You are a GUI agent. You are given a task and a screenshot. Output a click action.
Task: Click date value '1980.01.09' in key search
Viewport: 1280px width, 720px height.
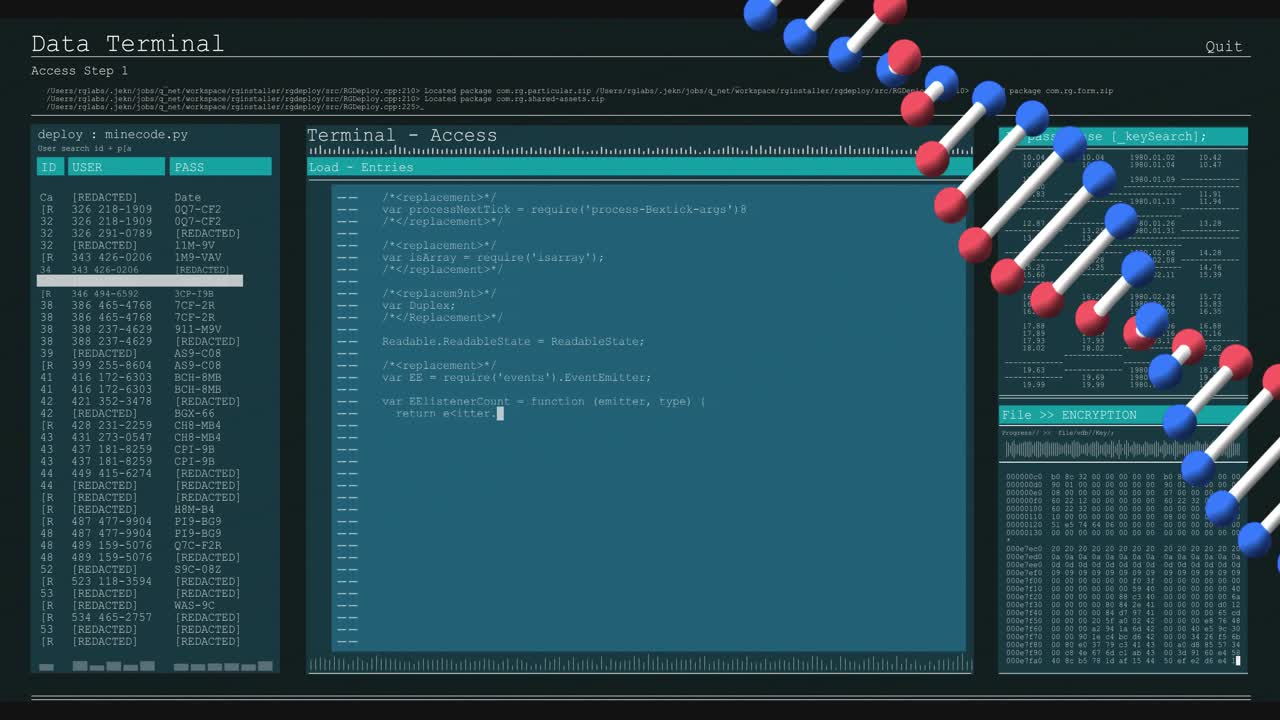[x=1152, y=180]
